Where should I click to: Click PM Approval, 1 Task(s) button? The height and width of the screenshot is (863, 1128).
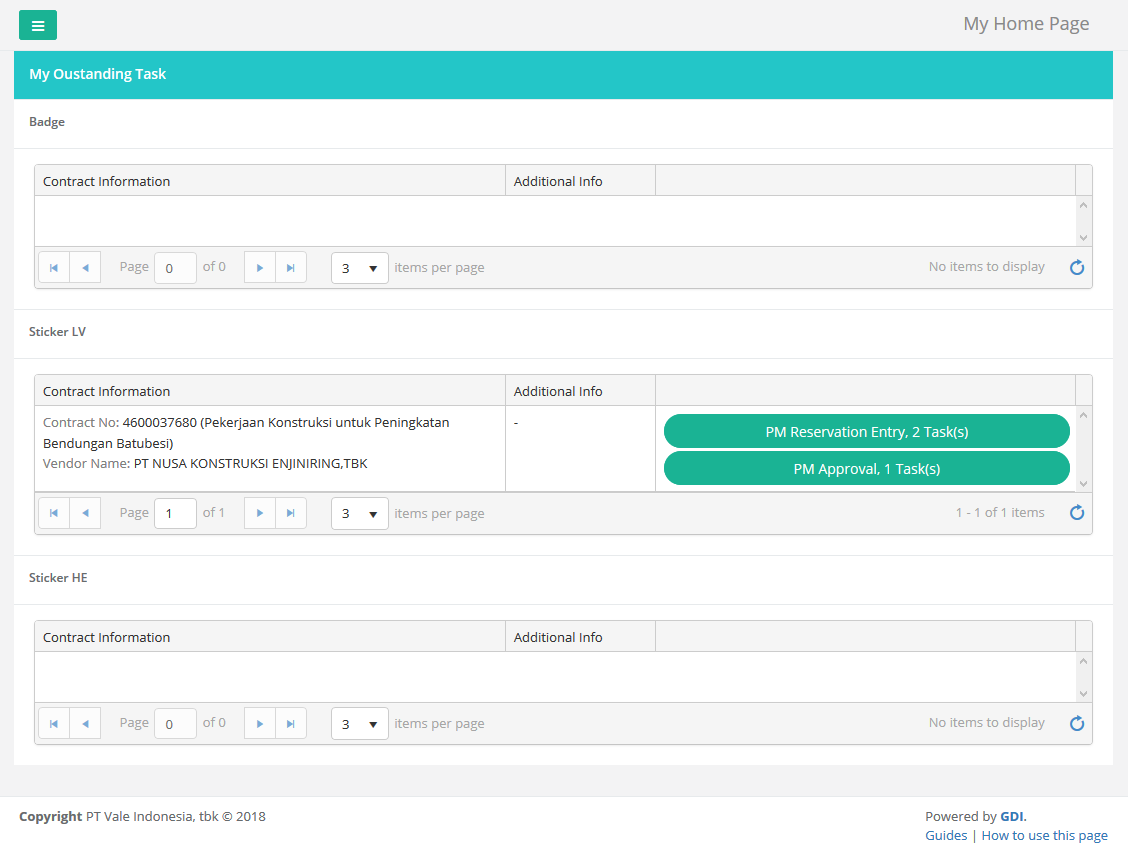pos(866,468)
